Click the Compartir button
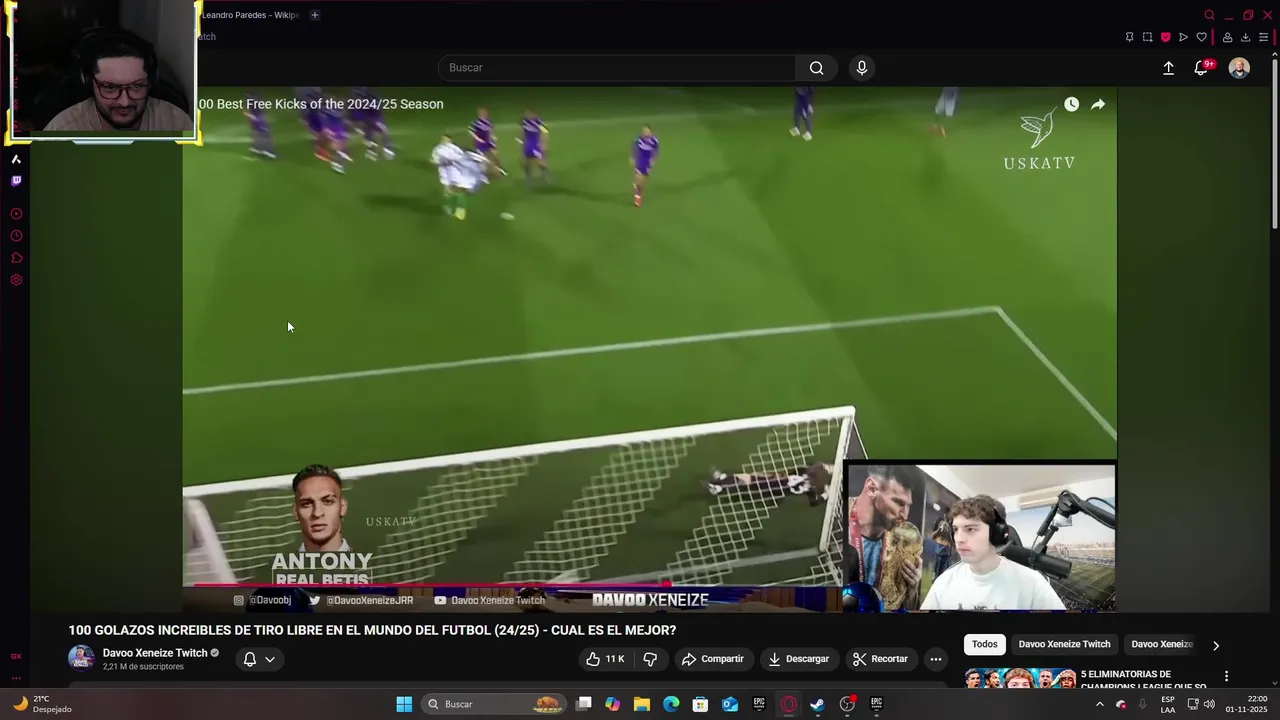The image size is (1280, 720). click(713, 659)
